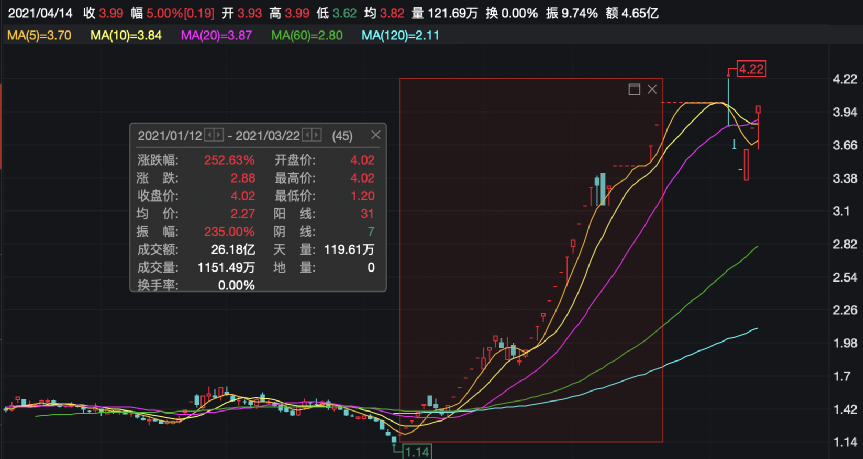The height and width of the screenshot is (459, 863).
Task: Select the MA(5)=3.70 indicator label
Action: tap(39, 35)
